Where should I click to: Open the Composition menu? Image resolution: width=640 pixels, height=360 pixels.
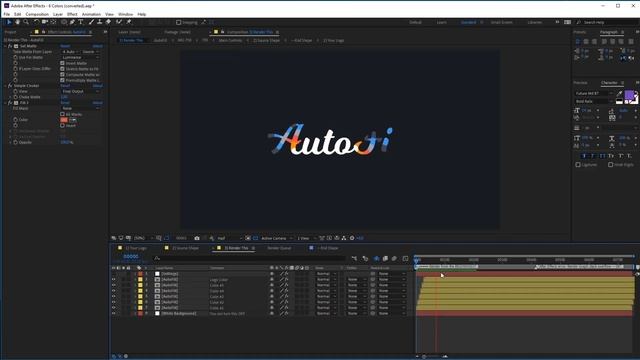tap(37, 14)
